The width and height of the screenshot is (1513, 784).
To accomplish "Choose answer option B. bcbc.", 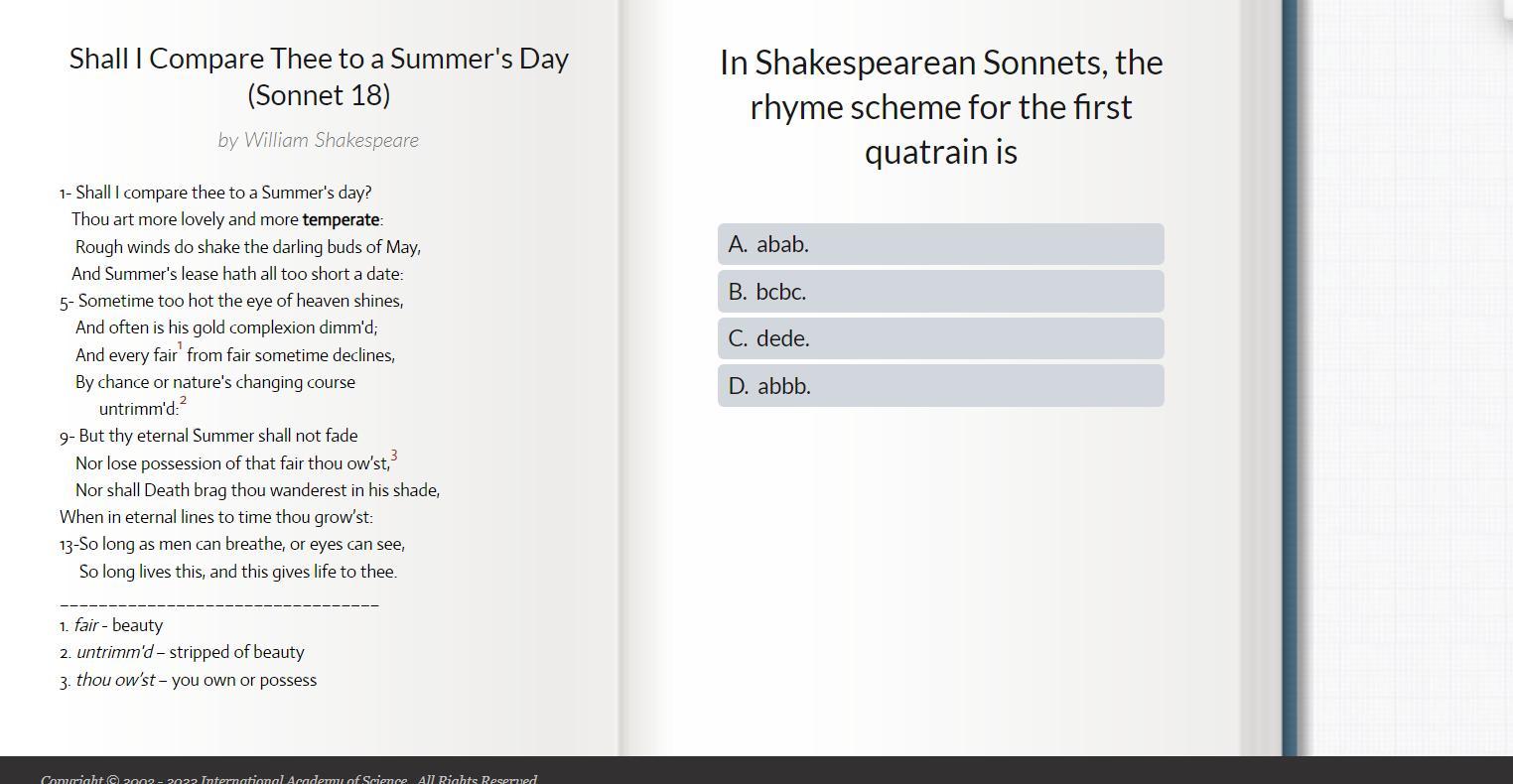I will [x=939, y=292].
